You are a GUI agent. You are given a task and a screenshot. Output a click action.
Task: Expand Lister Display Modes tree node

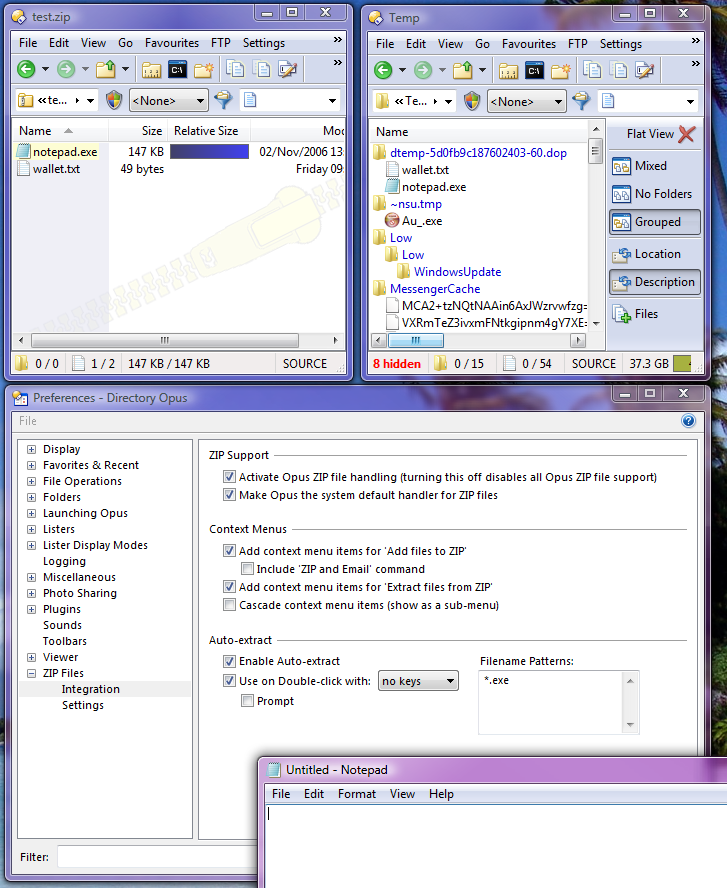(32, 545)
